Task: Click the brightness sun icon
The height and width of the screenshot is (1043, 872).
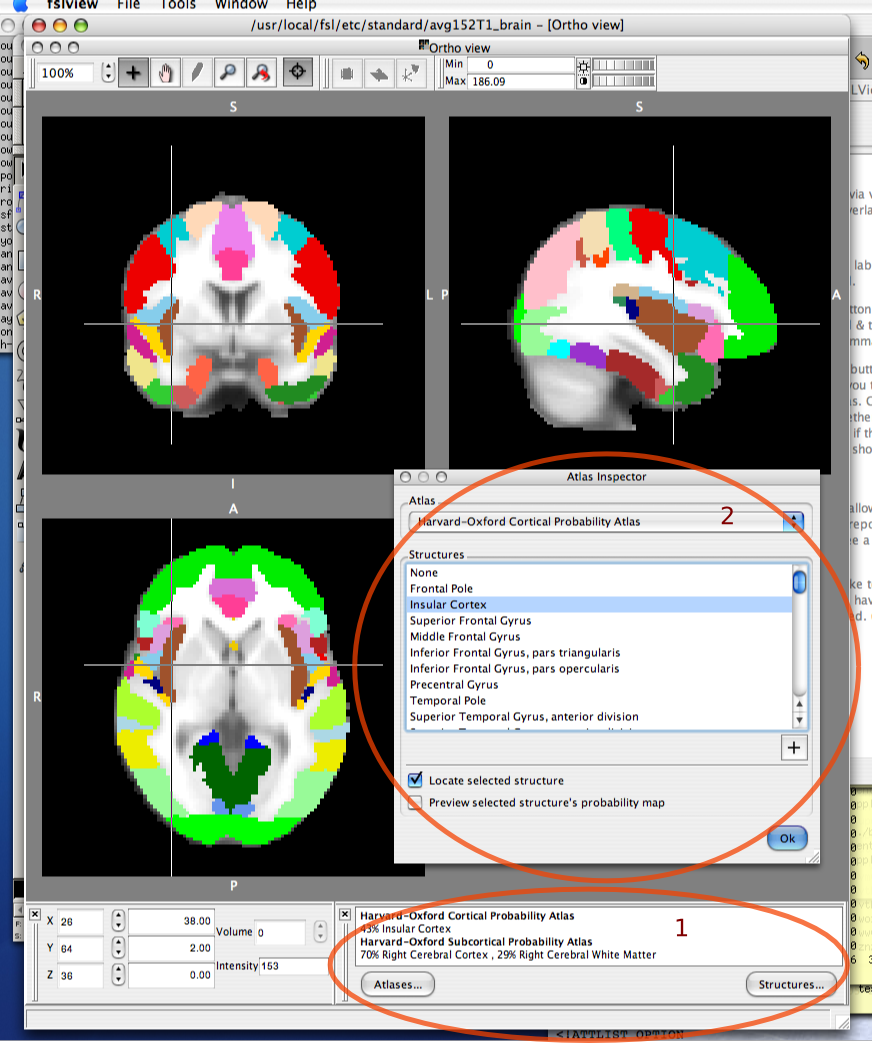Action: [583, 65]
